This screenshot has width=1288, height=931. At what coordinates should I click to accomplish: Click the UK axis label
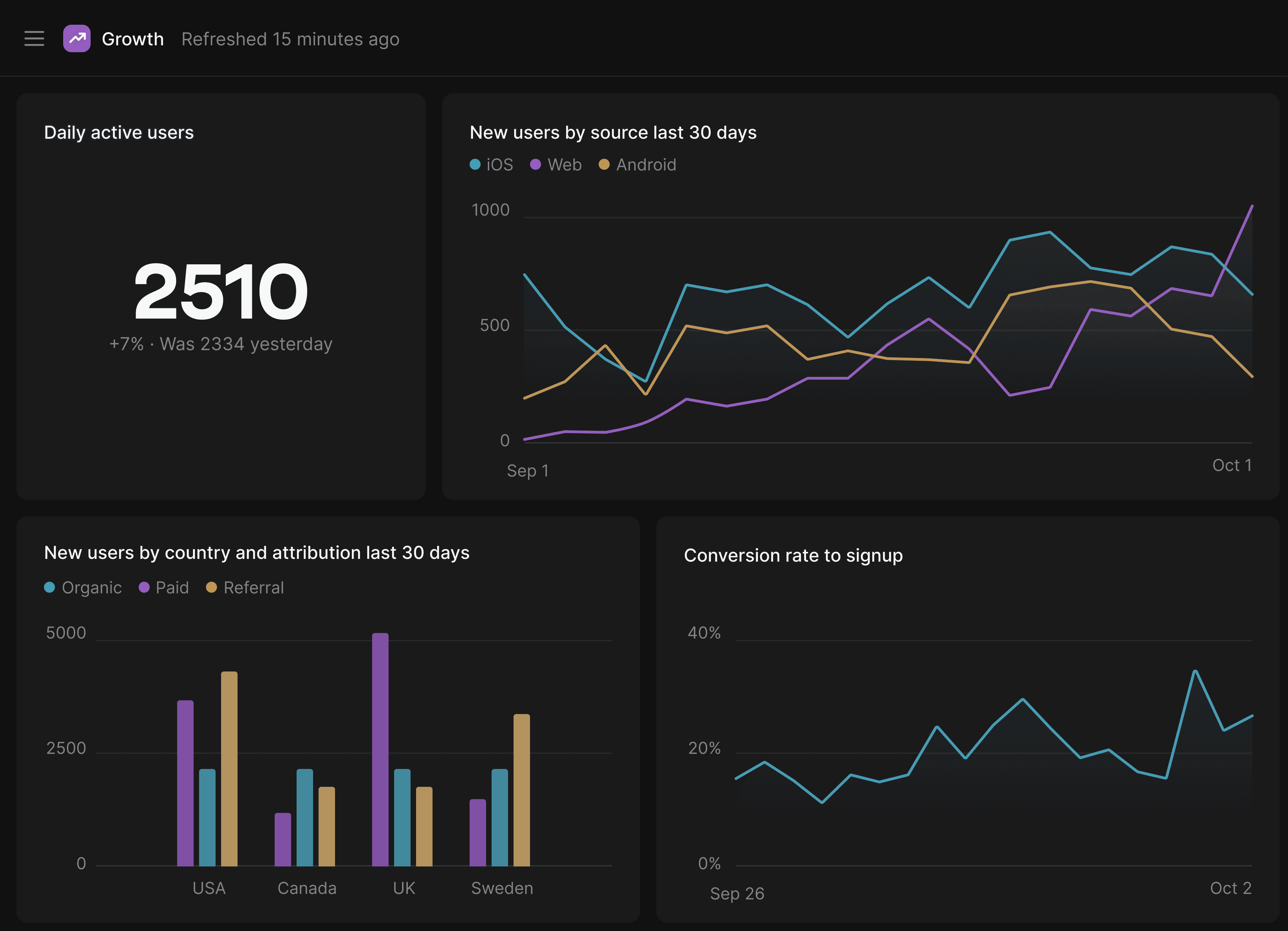pos(404,888)
